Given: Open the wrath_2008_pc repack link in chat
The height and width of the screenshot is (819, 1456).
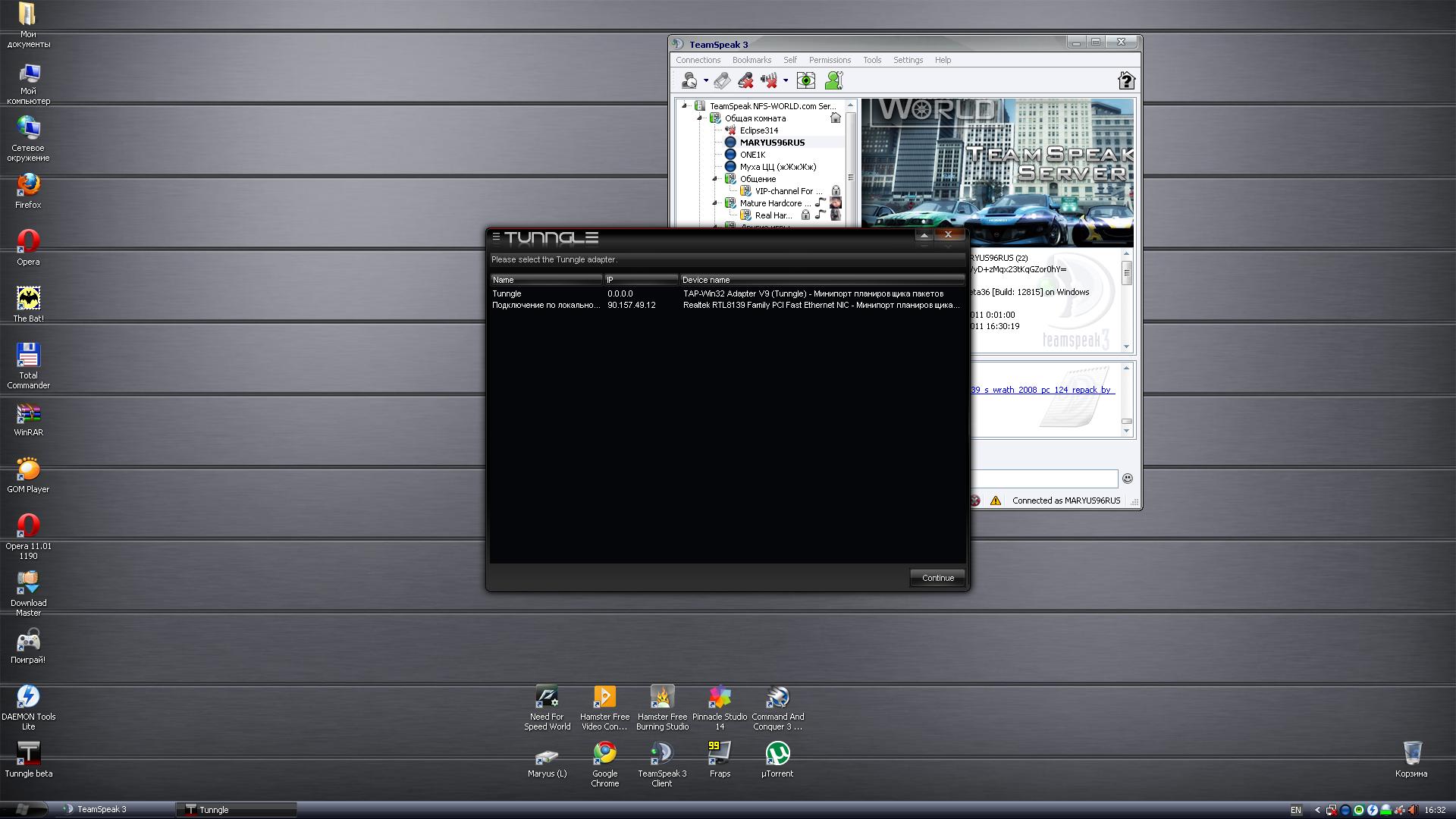Looking at the screenshot, I should point(1043,390).
